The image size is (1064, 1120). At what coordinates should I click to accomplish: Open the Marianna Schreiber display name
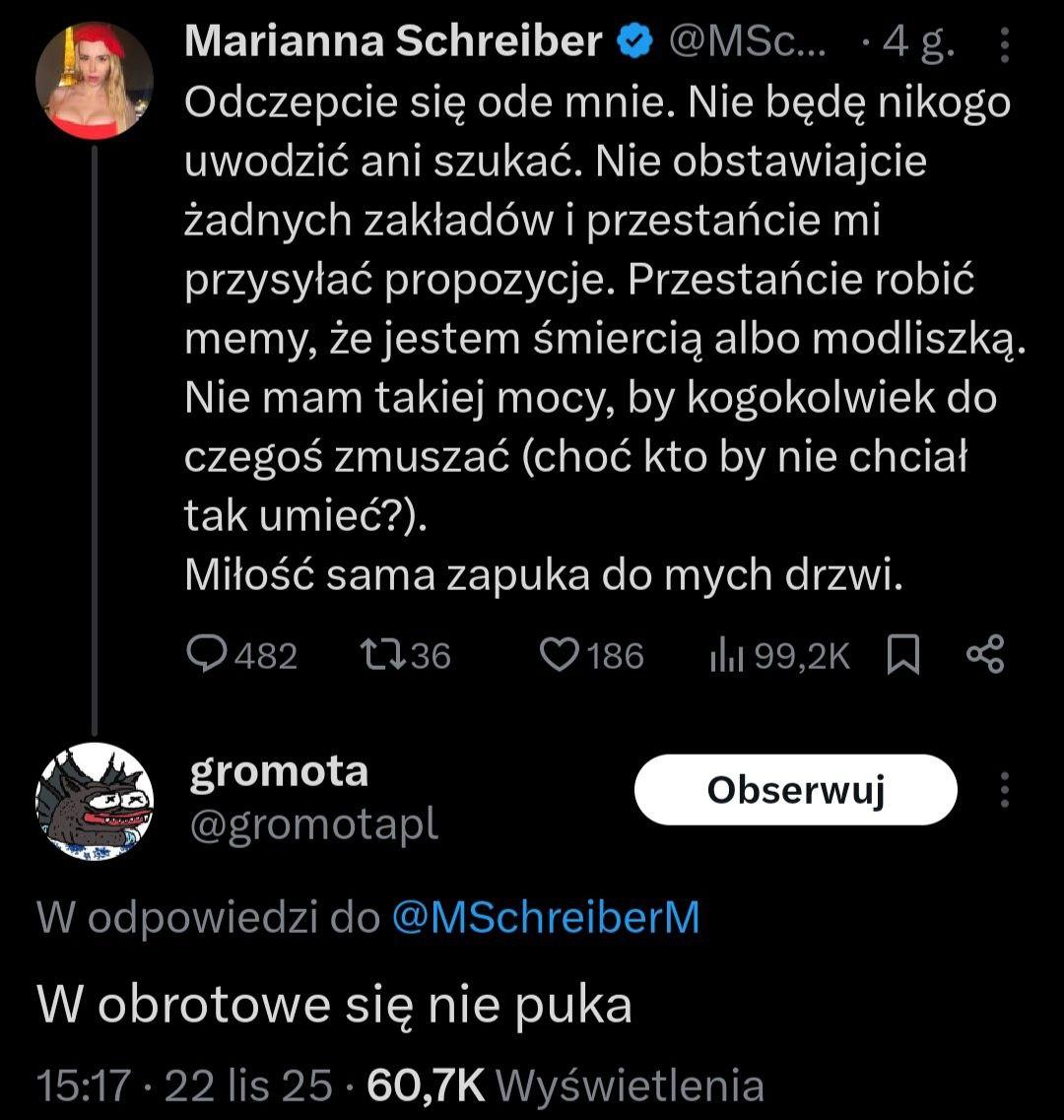coord(392,41)
